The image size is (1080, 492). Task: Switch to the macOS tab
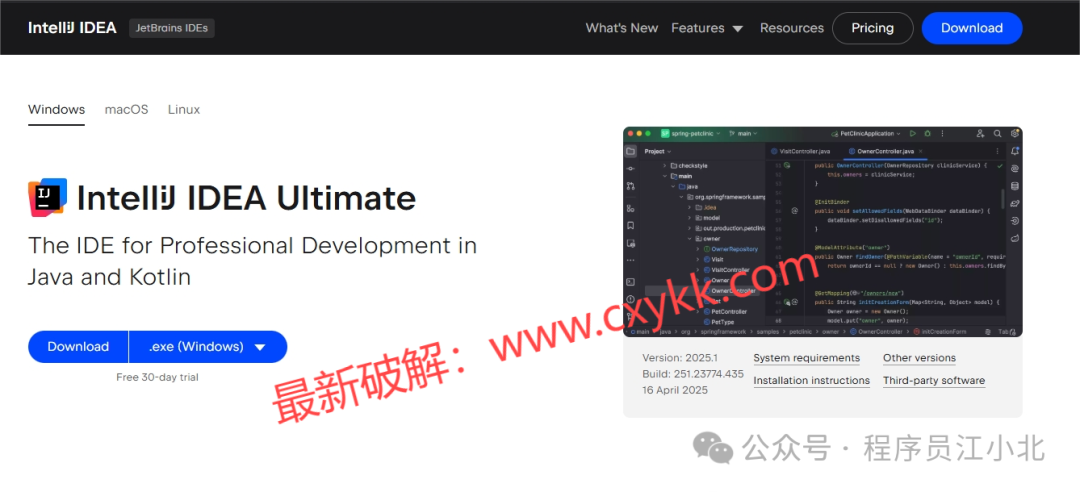127,110
